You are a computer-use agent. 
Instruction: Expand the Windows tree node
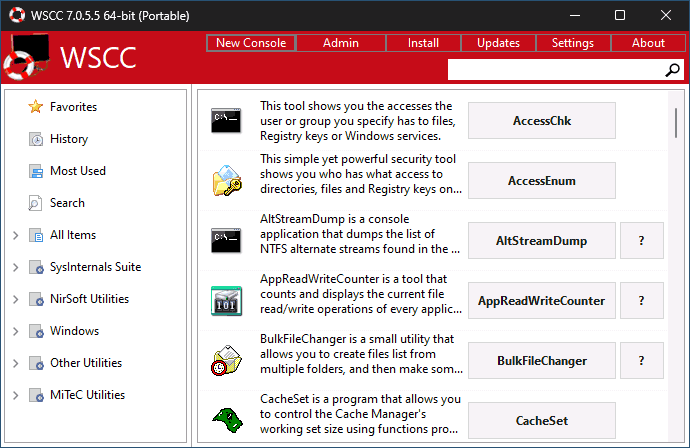[16, 331]
